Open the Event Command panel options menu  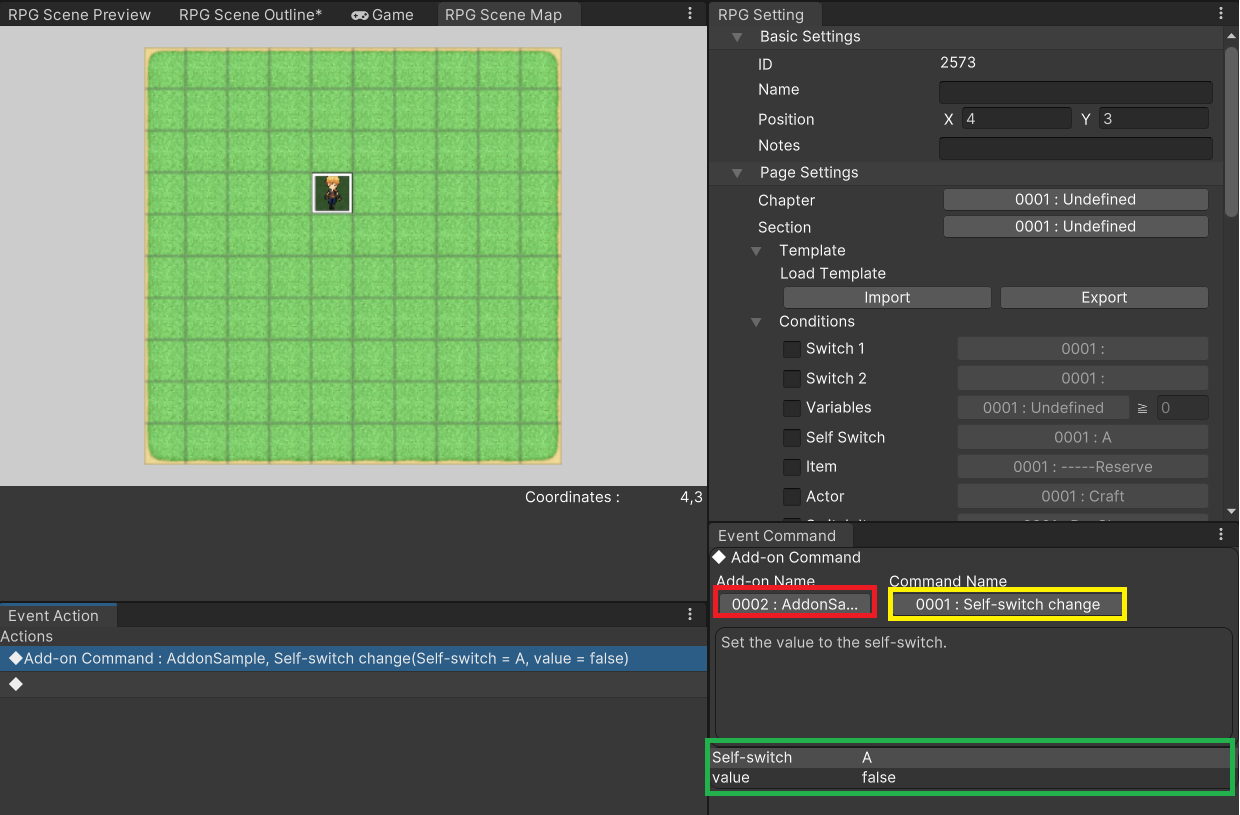click(x=1221, y=535)
